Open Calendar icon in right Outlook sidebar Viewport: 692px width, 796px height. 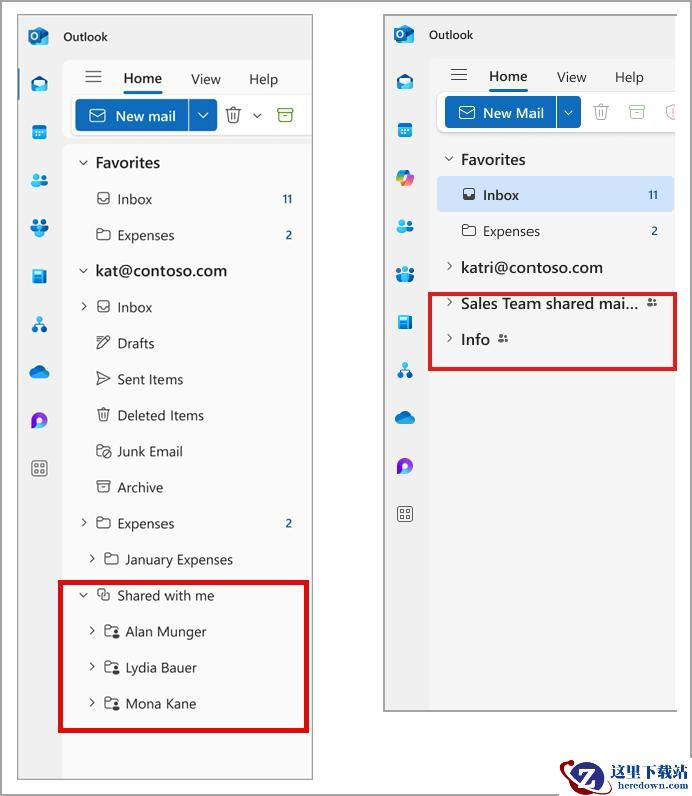405,130
